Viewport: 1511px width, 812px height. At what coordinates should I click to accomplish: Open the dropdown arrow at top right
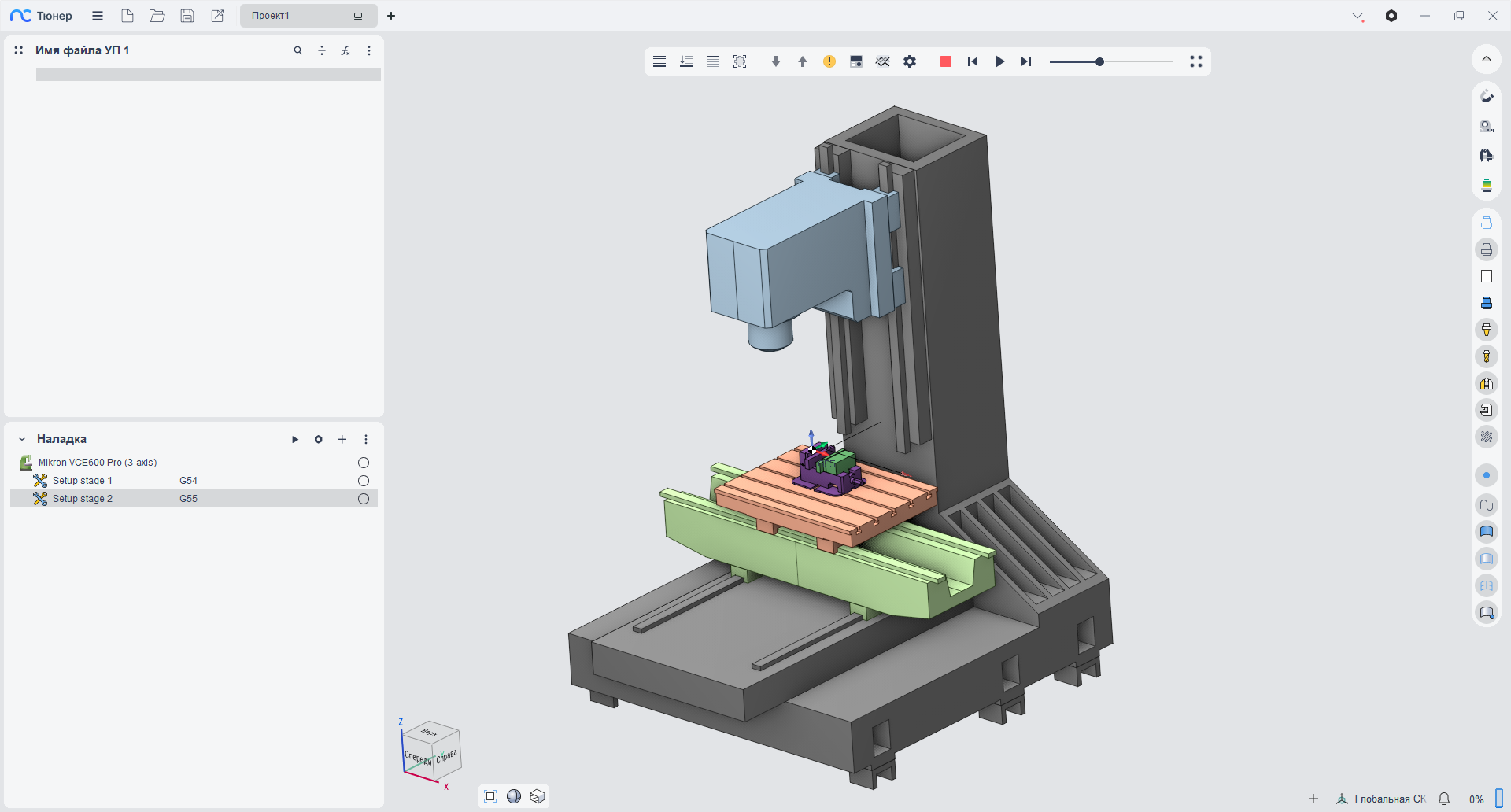point(1358,16)
